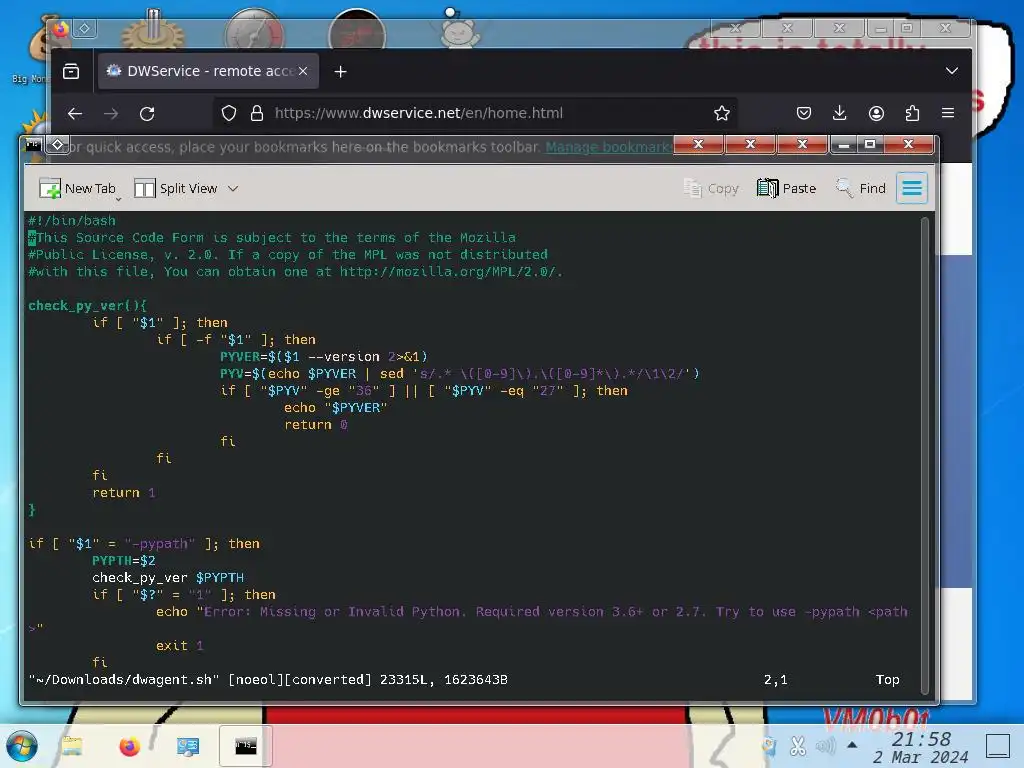
Task: Show site security padlock info
Action: 257,114
